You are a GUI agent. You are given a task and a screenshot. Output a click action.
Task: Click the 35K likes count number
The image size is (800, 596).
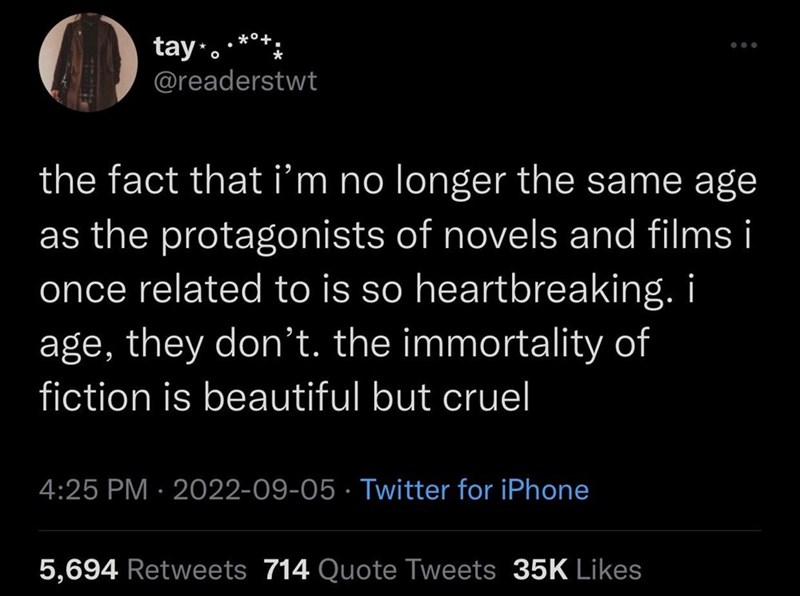[x=540, y=569]
